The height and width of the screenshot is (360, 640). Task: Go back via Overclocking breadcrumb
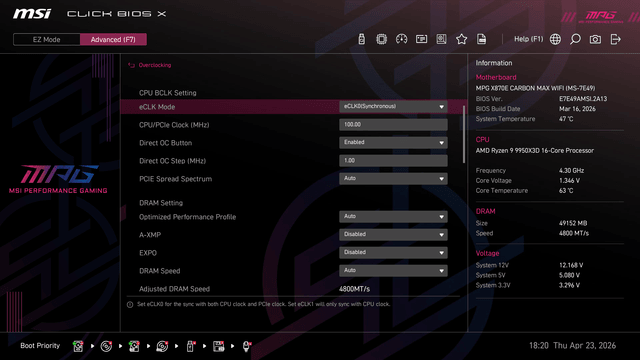click(155, 65)
